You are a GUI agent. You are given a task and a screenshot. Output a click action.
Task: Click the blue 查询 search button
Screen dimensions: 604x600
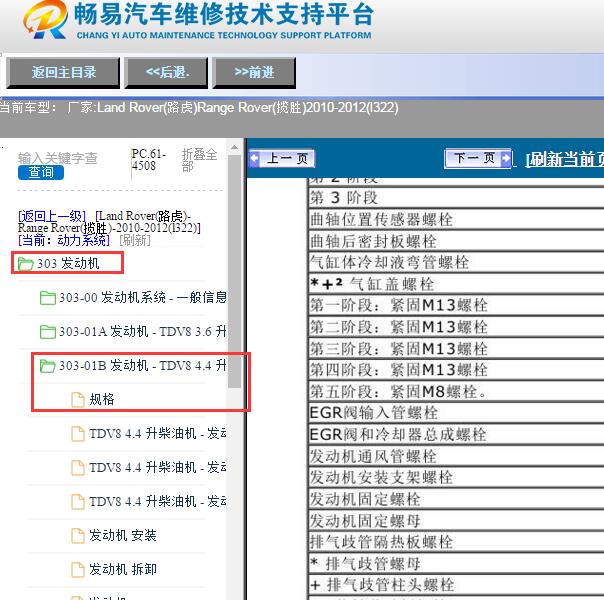coord(41,172)
